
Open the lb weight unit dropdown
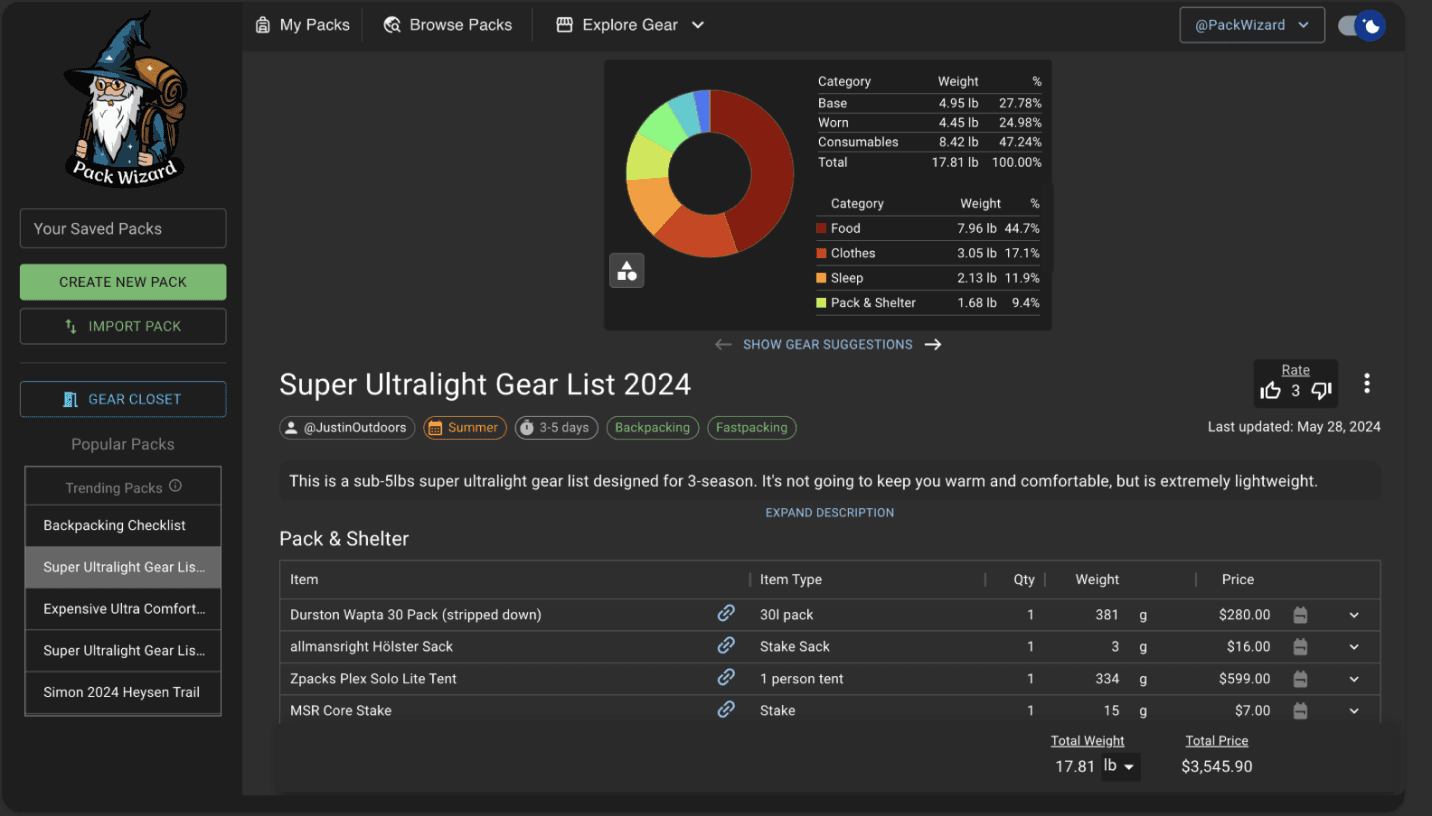[1120, 767]
